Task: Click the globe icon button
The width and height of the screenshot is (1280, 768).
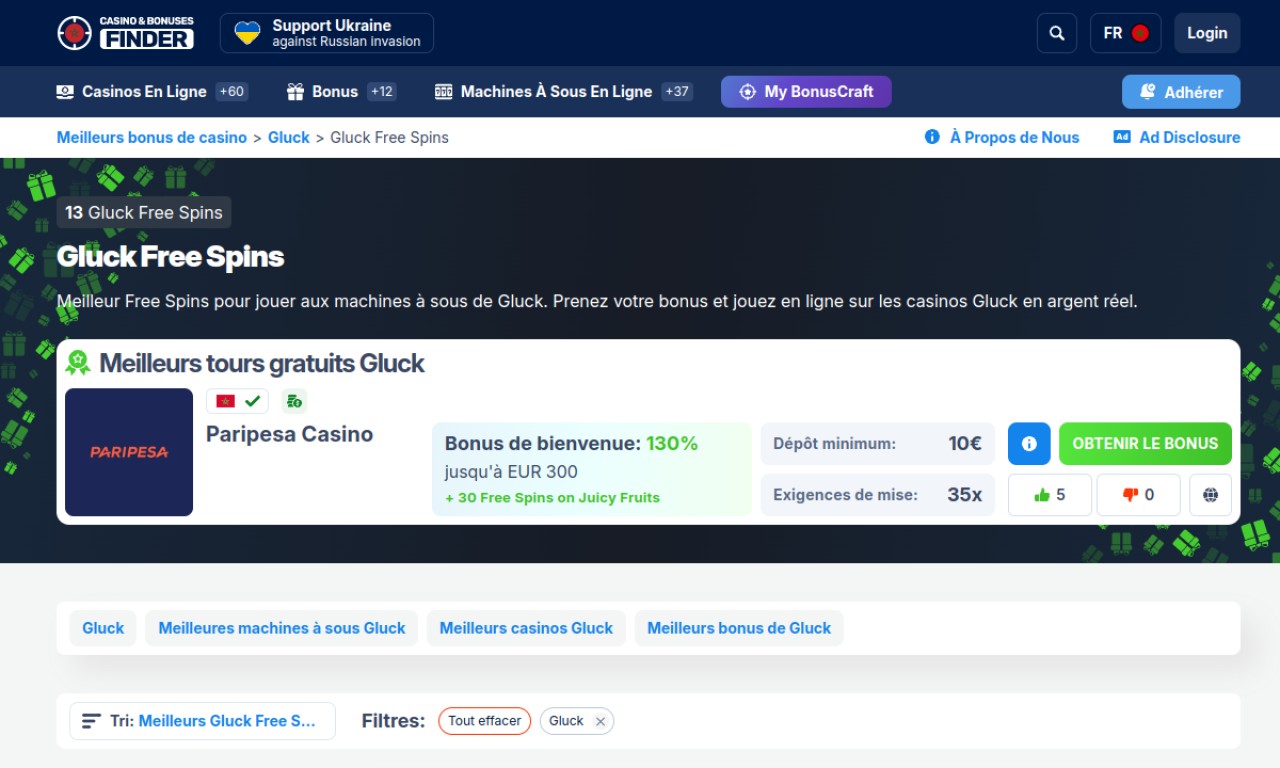Action: pos(1210,495)
